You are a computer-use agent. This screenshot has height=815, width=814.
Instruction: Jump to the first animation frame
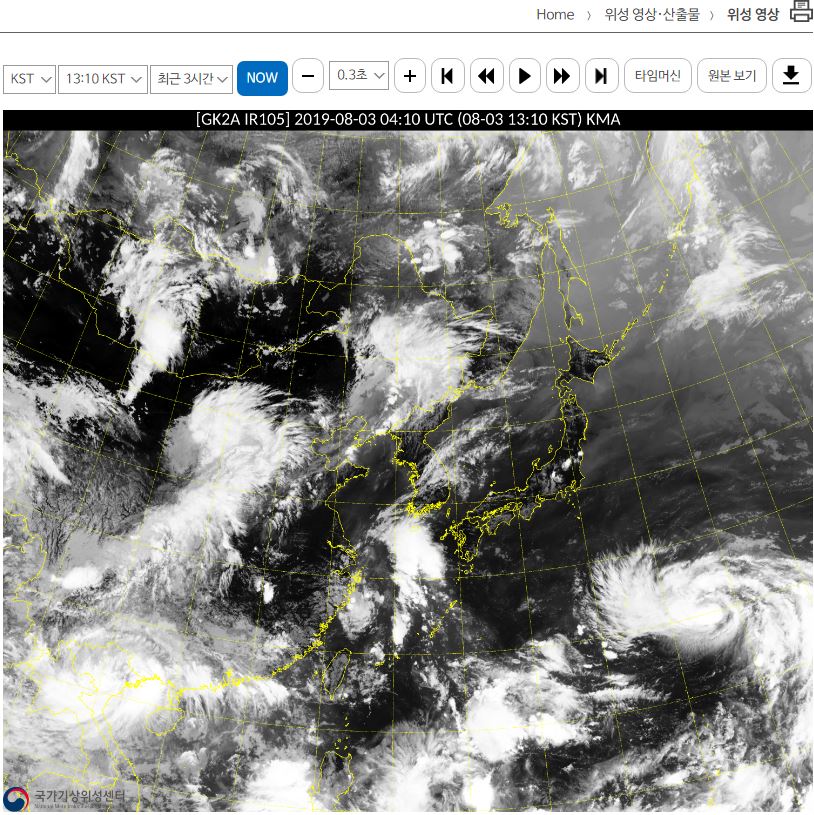pyautogui.click(x=447, y=77)
